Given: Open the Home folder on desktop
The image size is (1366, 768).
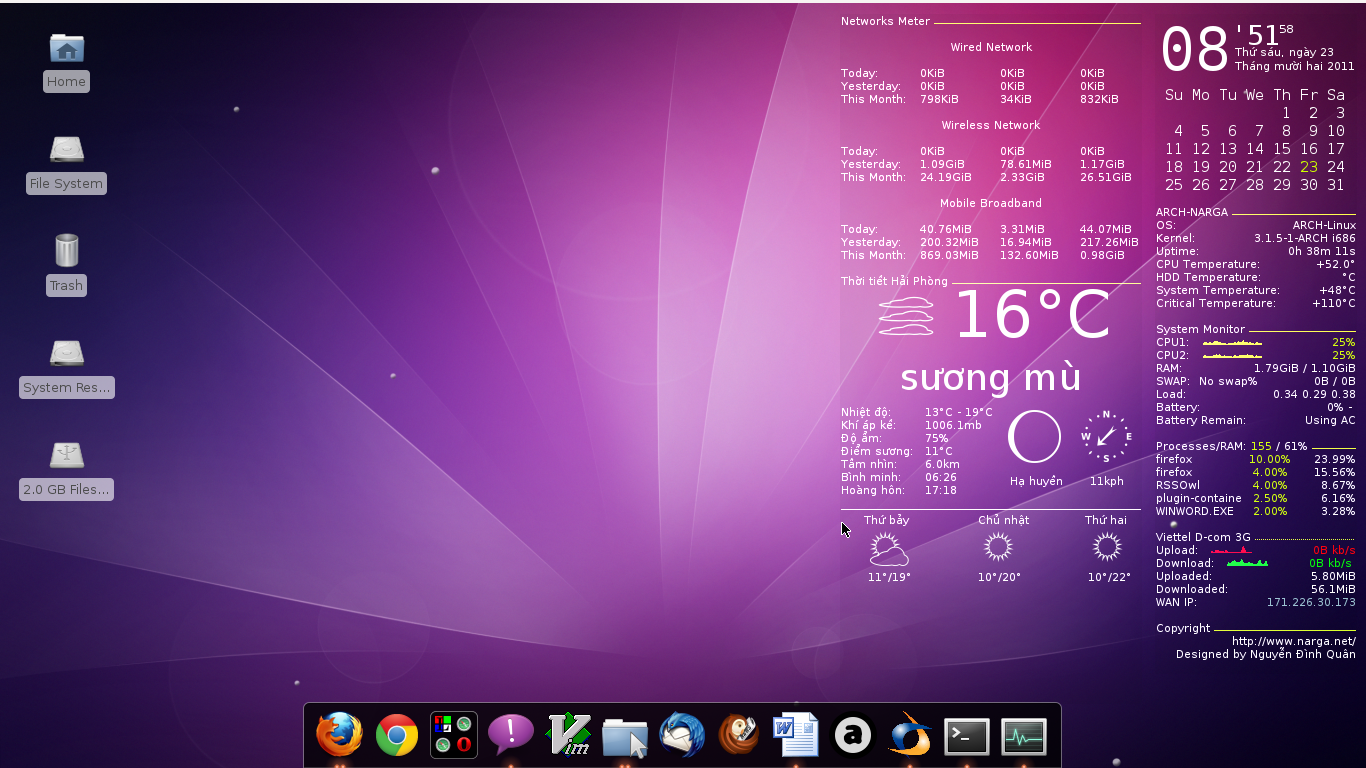Looking at the screenshot, I should tap(66, 49).
